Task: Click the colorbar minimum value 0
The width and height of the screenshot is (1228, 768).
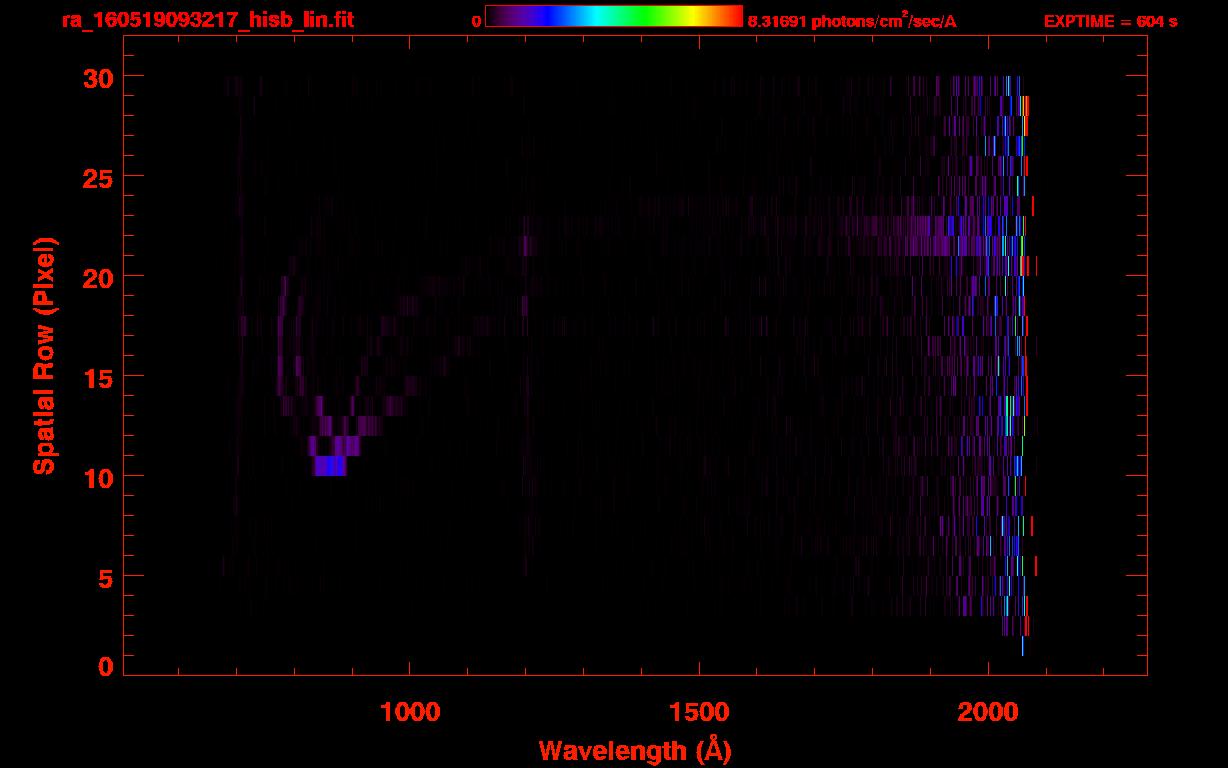Action: (477, 21)
